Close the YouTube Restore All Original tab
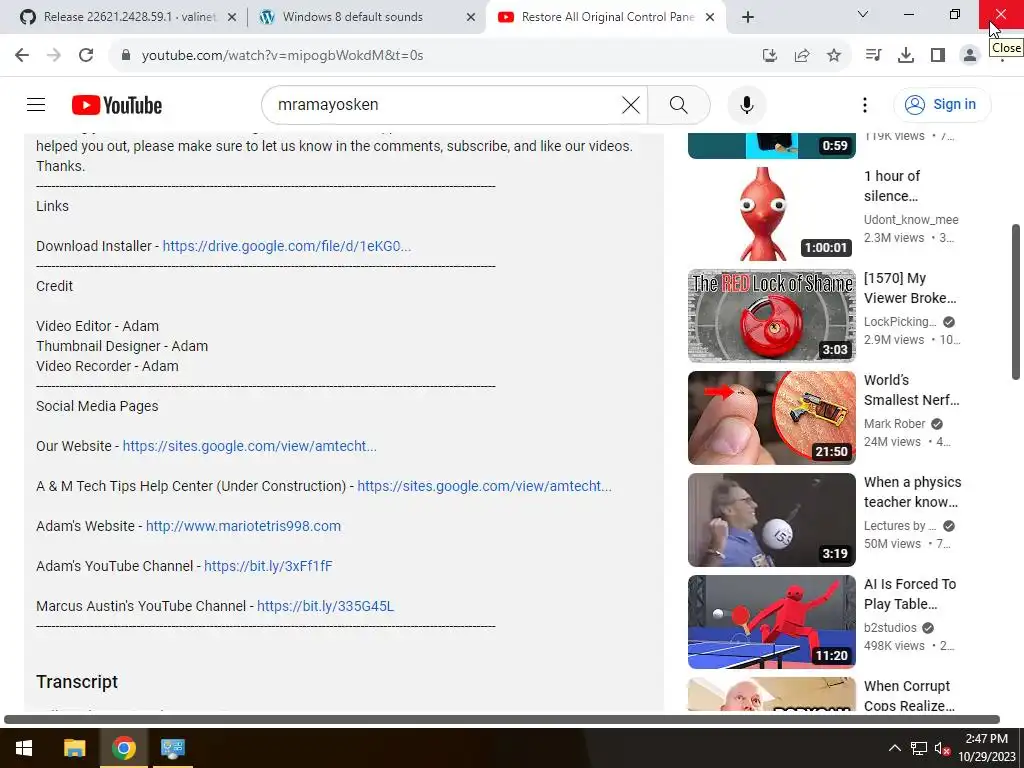Image resolution: width=1024 pixels, height=768 pixels. (x=710, y=17)
